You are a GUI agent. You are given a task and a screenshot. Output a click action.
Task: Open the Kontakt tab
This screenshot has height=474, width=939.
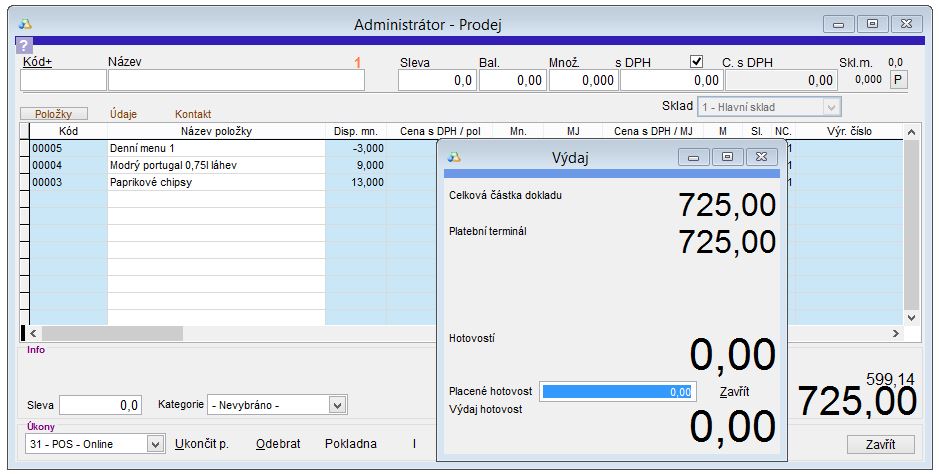(193, 114)
